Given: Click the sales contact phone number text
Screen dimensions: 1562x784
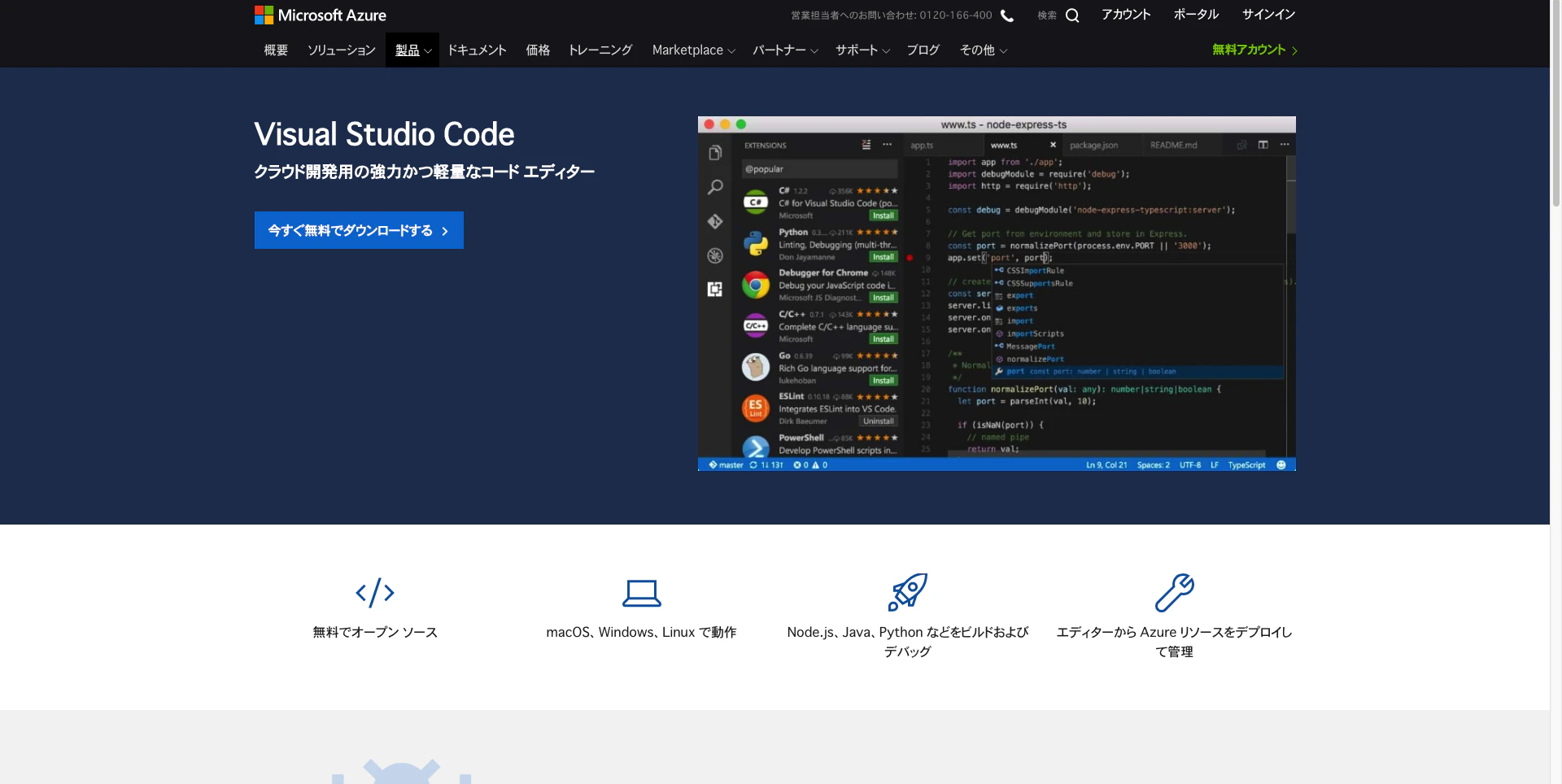Looking at the screenshot, I should pyautogui.click(x=892, y=15).
